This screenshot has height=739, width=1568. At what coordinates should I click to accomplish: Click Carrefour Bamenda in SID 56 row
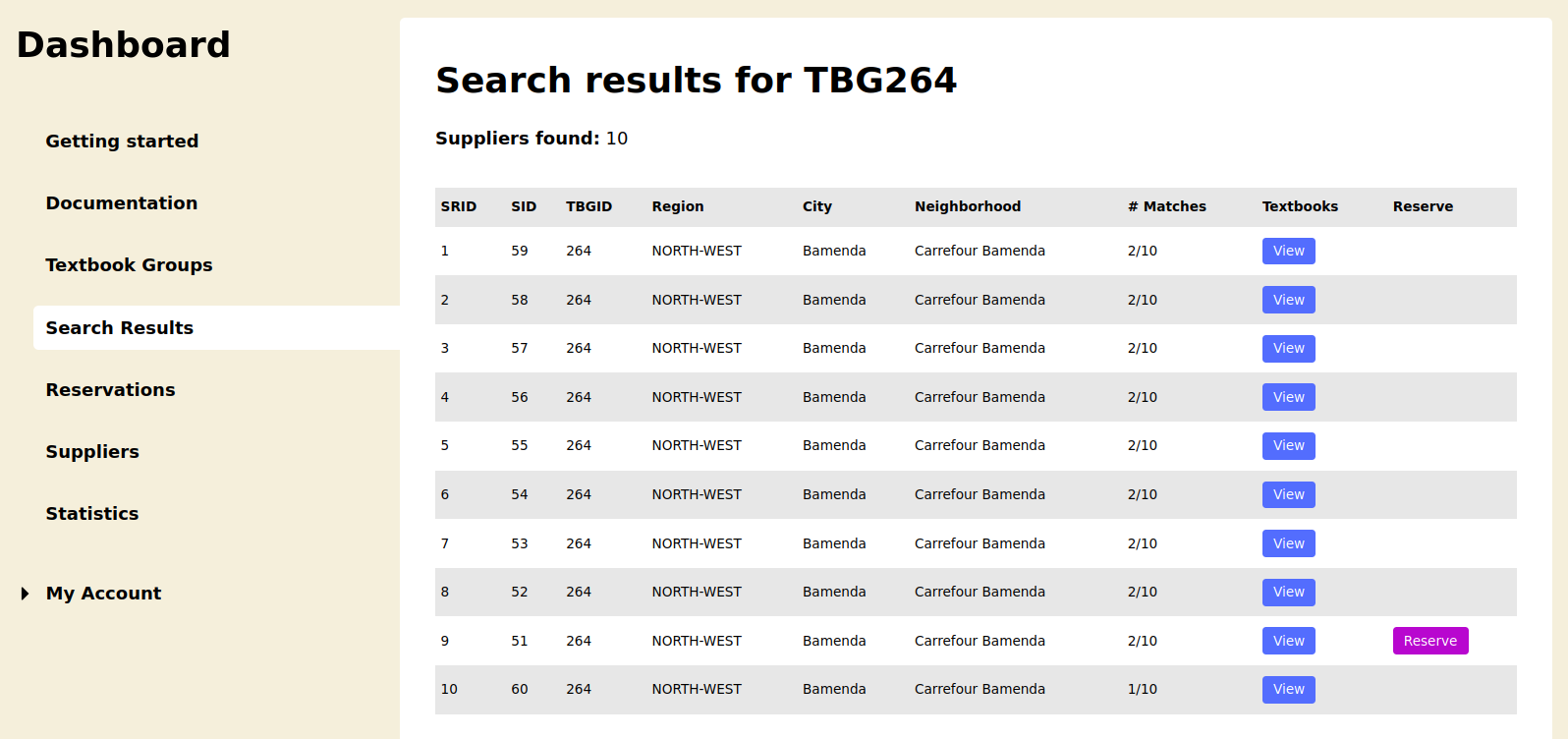pyautogui.click(x=980, y=397)
